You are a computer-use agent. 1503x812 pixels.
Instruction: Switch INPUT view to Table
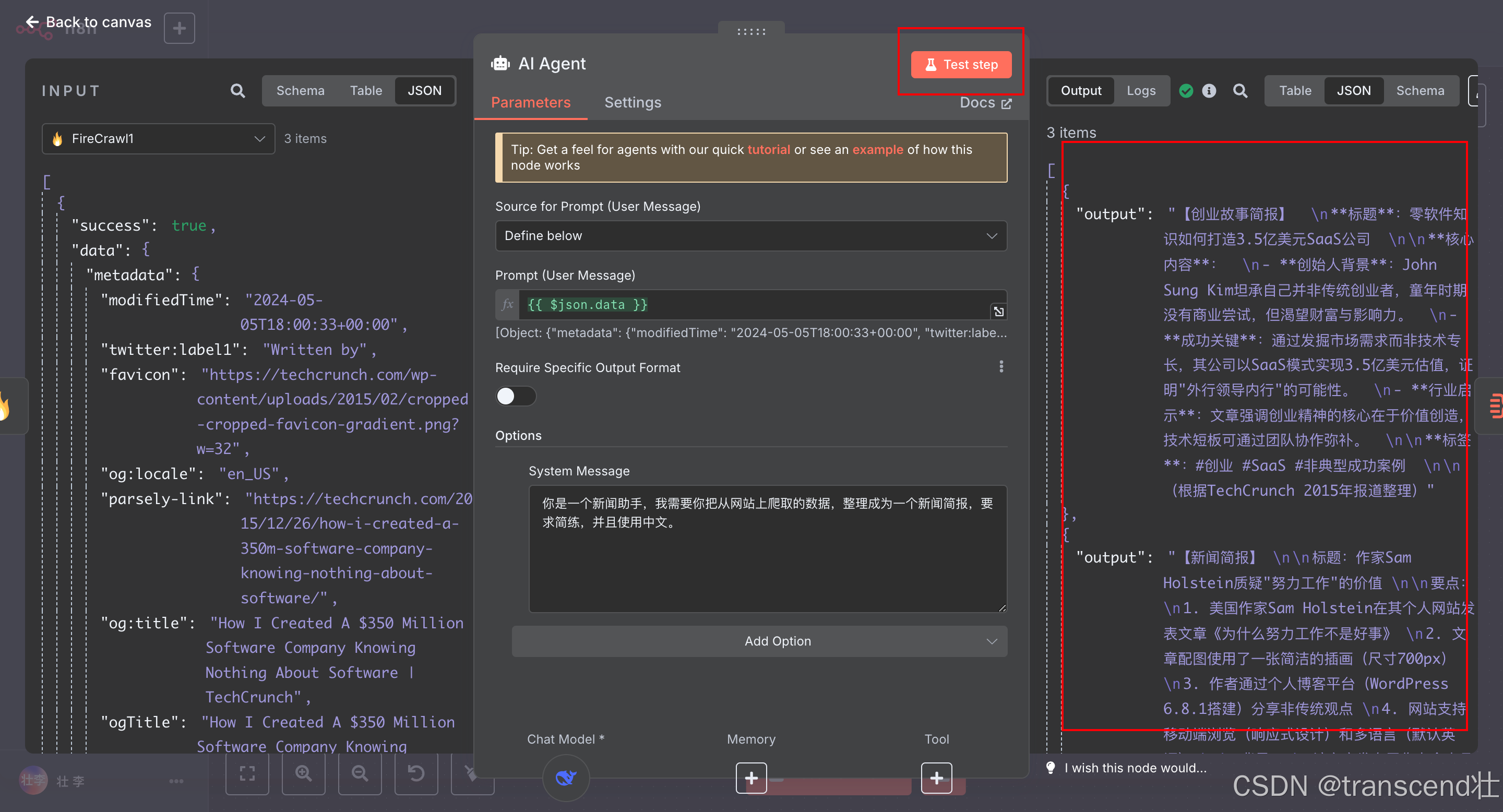(366, 90)
